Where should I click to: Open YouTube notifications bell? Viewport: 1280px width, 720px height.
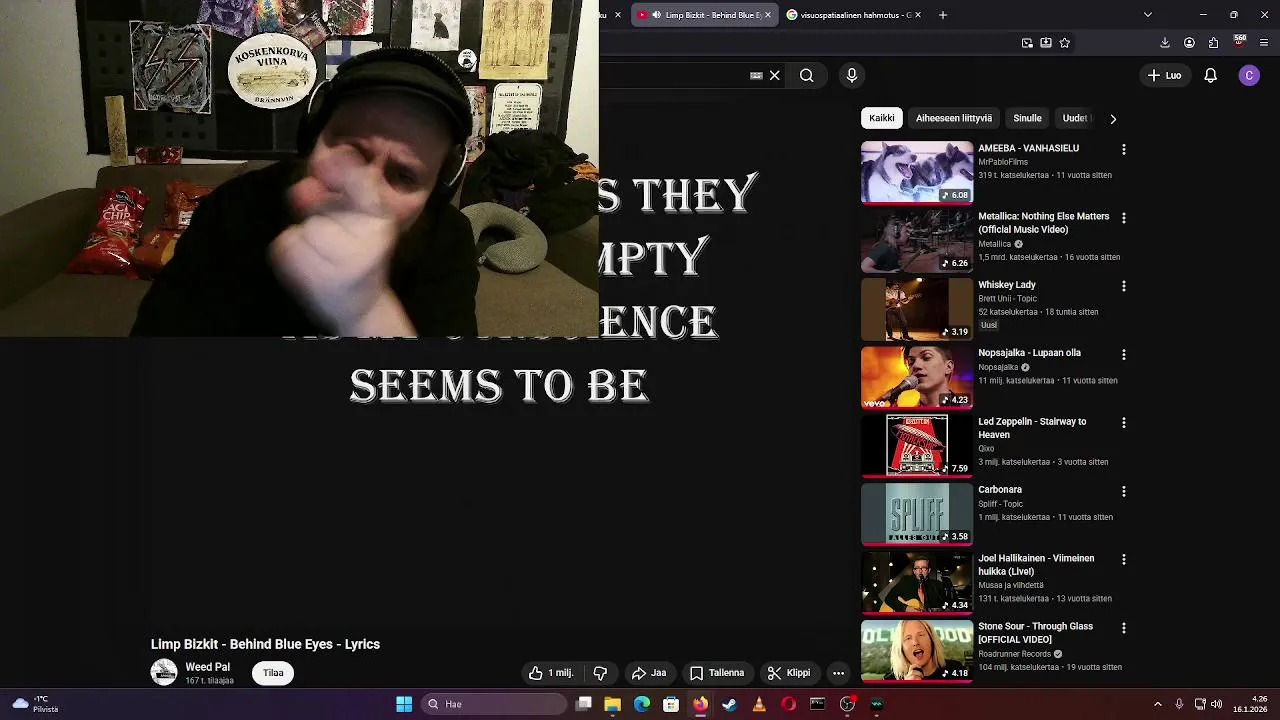1210,75
